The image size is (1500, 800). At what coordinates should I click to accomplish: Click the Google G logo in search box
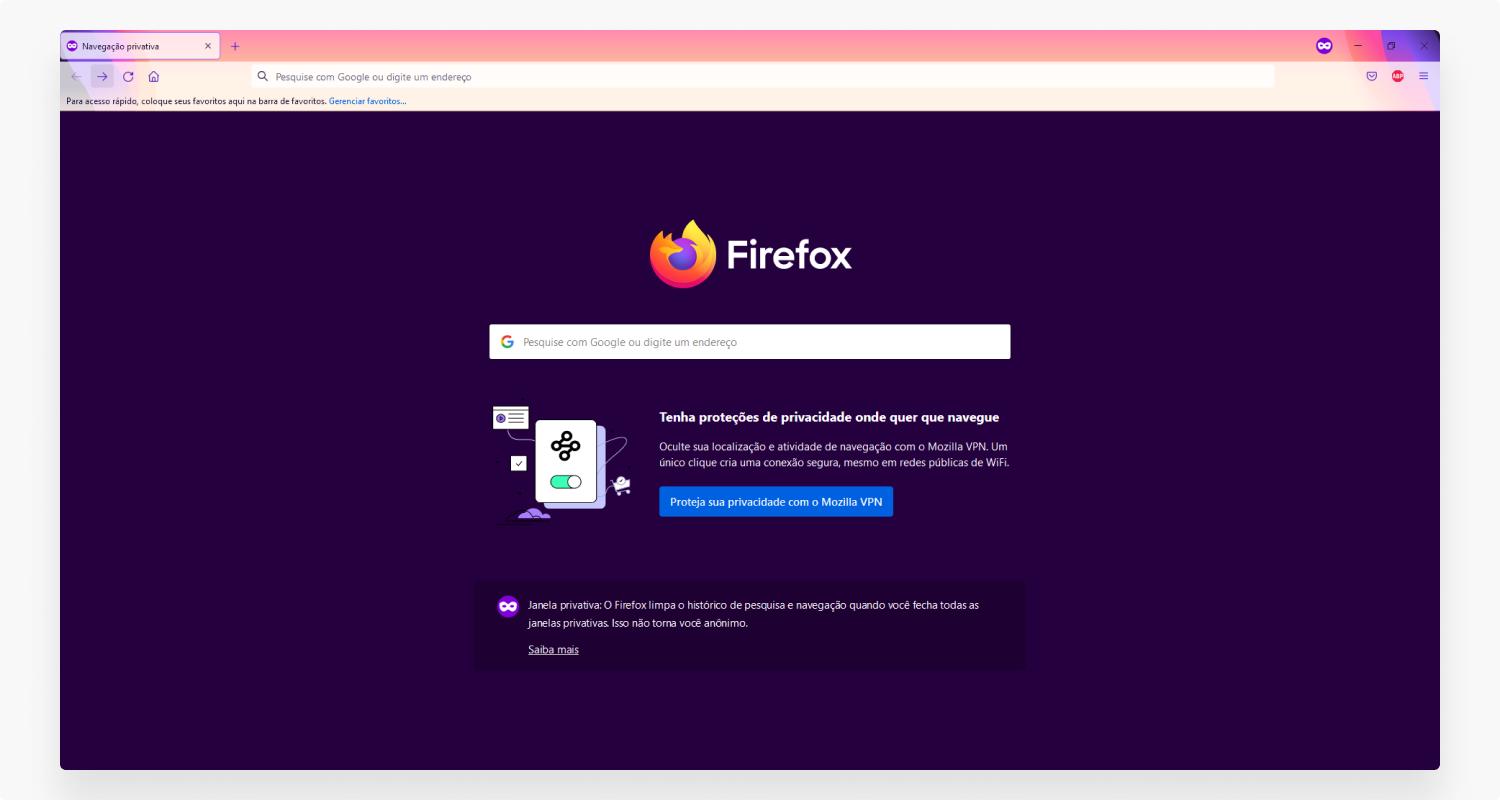[x=508, y=342]
